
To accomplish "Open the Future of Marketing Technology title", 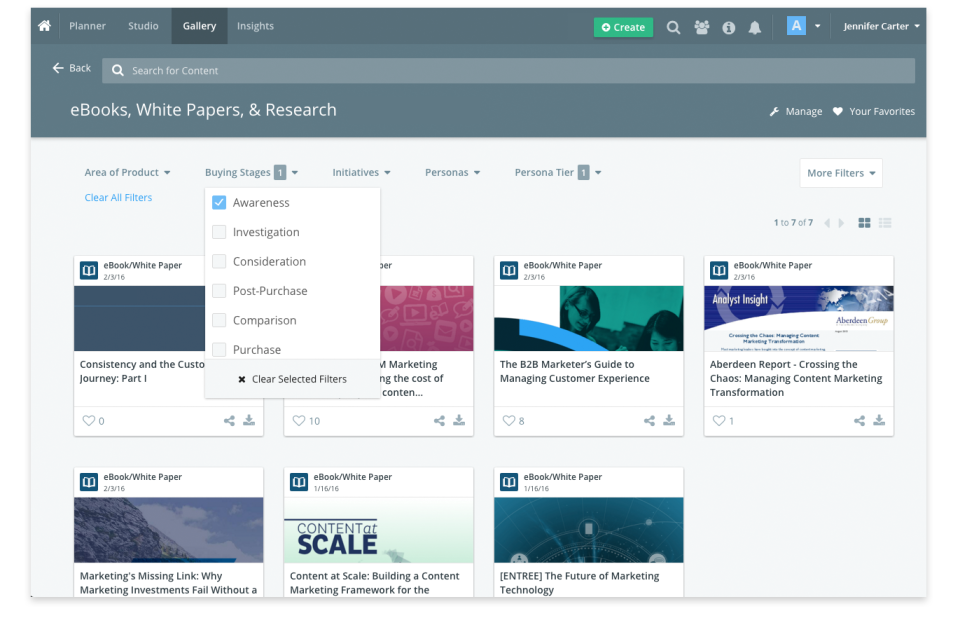I will click(x=579, y=583).
